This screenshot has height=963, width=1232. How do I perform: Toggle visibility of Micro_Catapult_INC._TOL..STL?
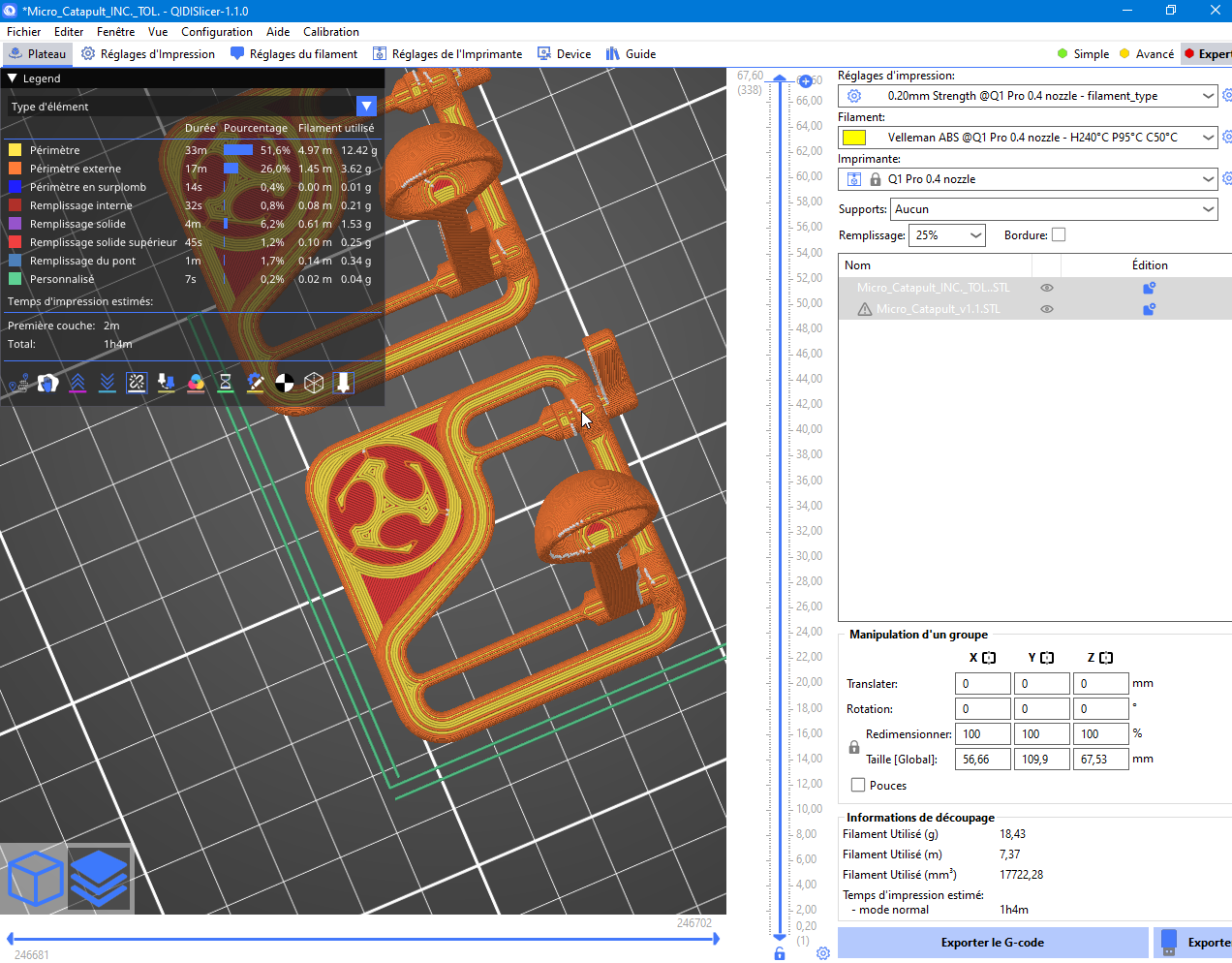1046,288
